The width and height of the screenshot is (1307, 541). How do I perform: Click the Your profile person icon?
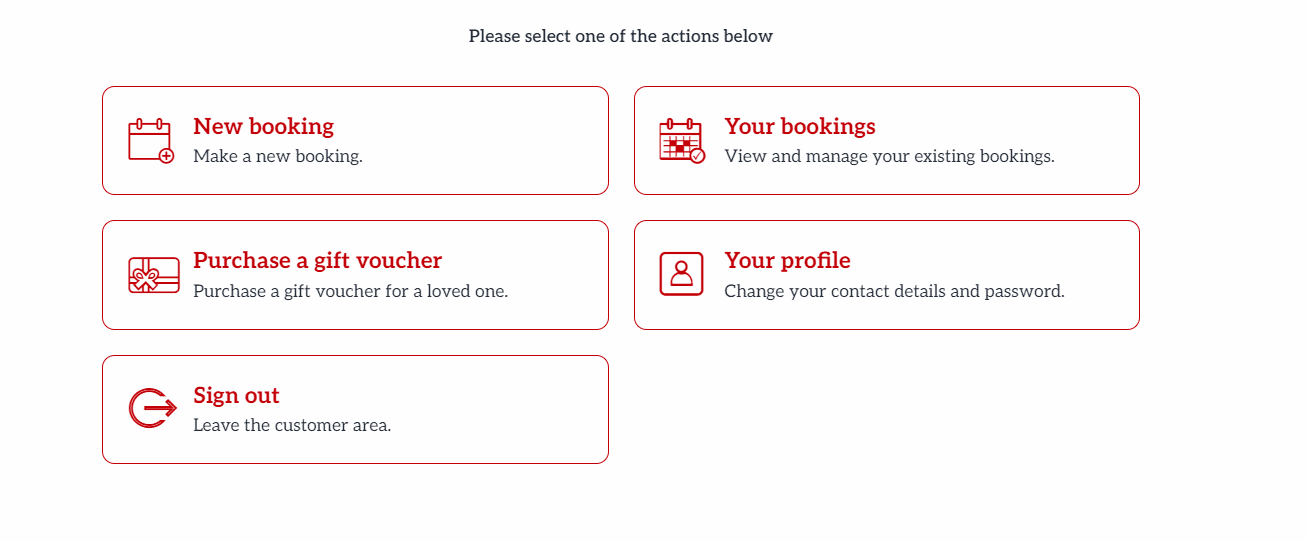pos(682,274)
